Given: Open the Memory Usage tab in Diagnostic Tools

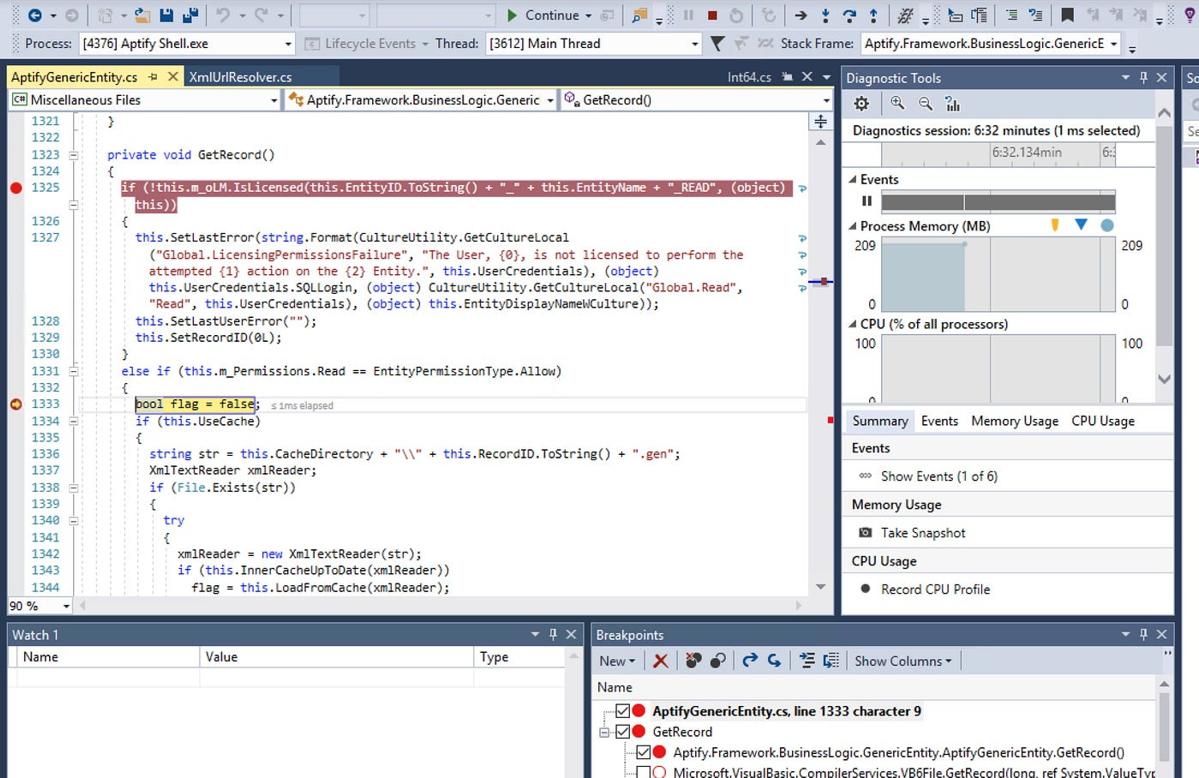Looking at the screenshot, I should 1014,420.
